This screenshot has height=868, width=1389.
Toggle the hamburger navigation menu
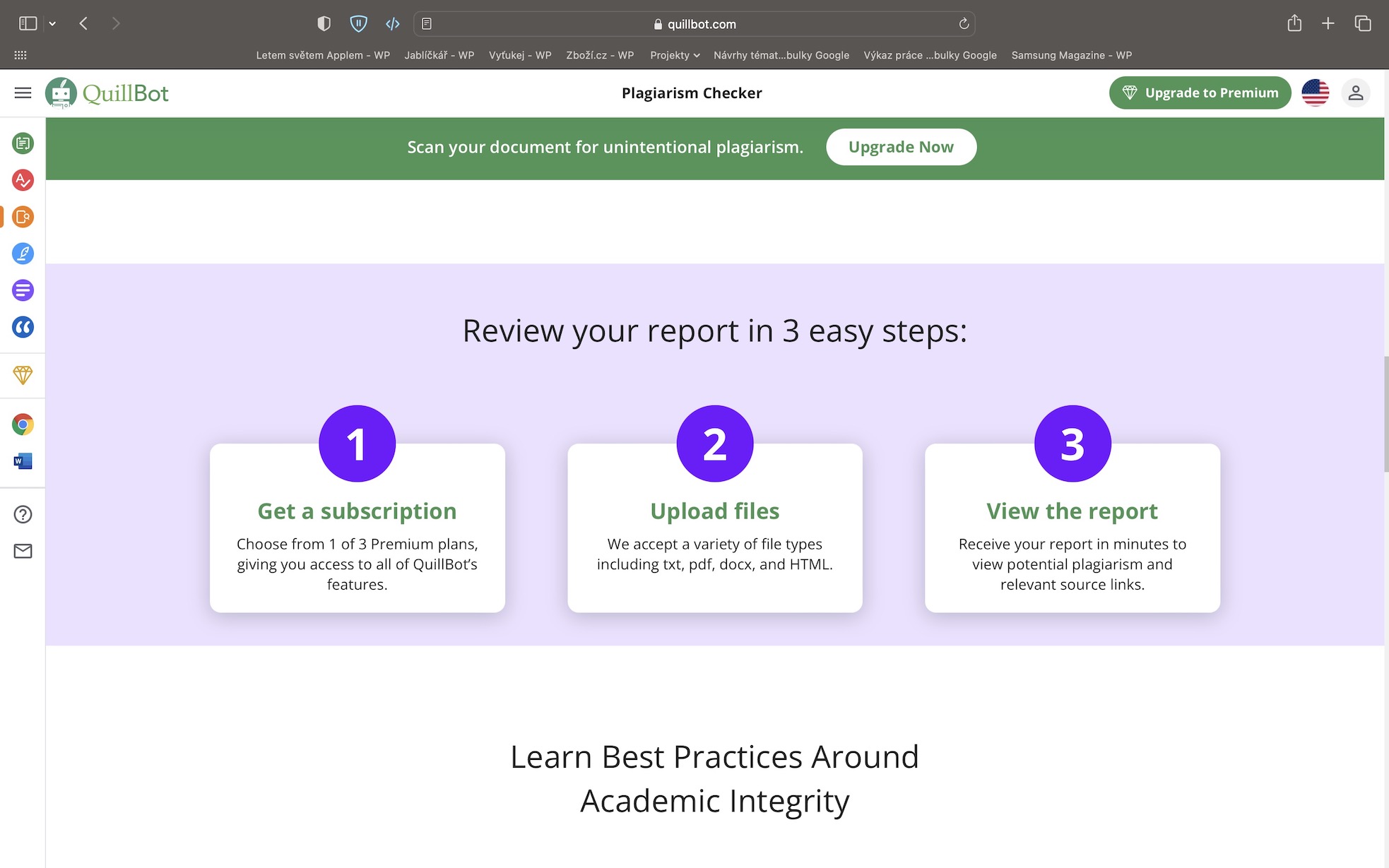(23, 93)
